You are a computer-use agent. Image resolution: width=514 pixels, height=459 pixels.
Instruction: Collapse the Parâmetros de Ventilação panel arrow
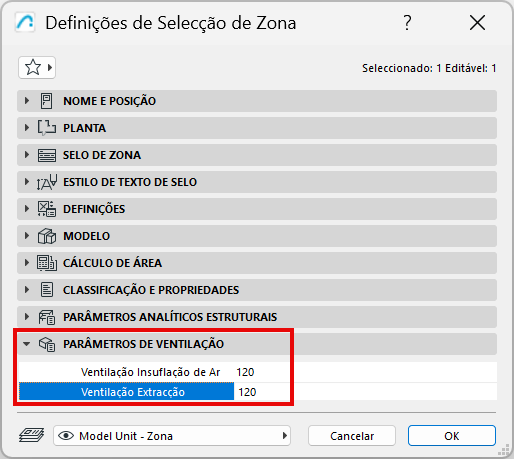tap(27, 344)
